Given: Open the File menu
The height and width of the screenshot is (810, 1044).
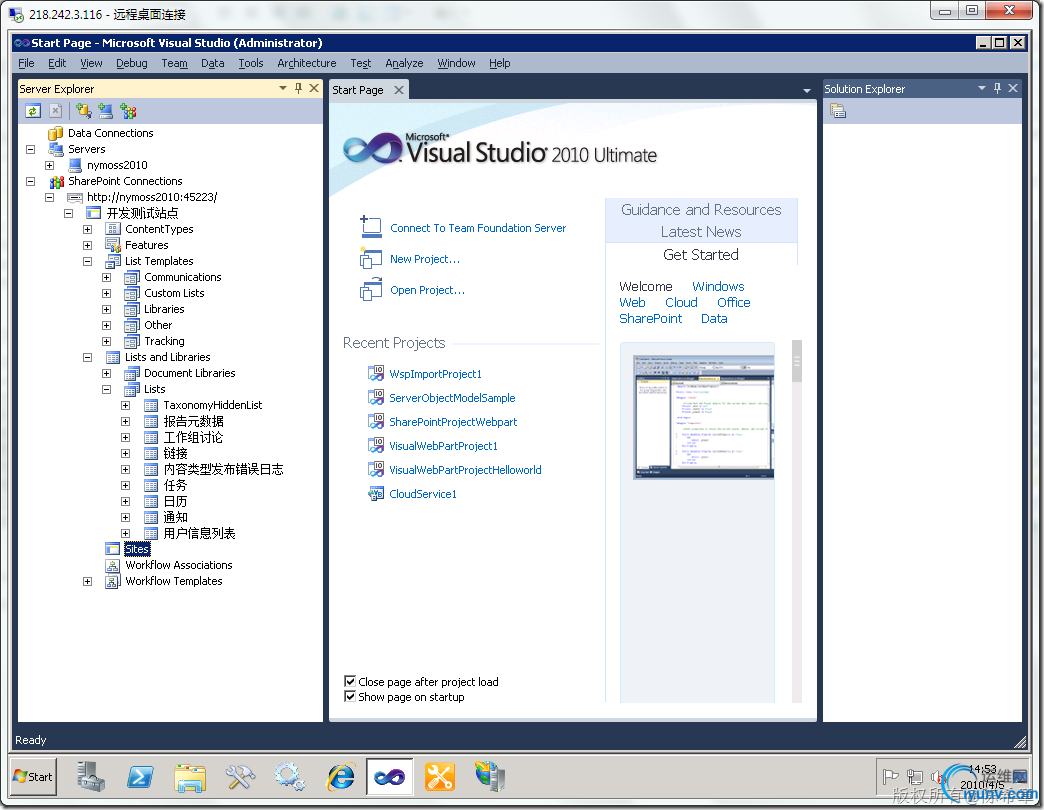Looking at the screenshot, I should [27, 63].
